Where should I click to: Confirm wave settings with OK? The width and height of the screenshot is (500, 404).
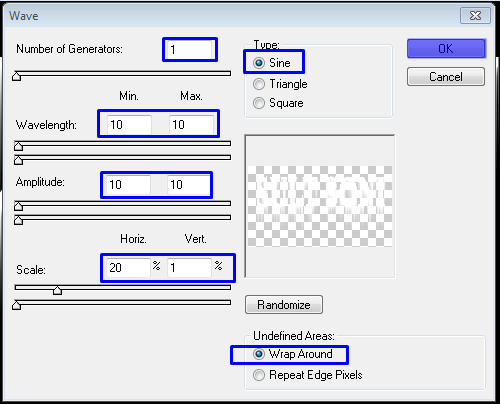(446, 49)
